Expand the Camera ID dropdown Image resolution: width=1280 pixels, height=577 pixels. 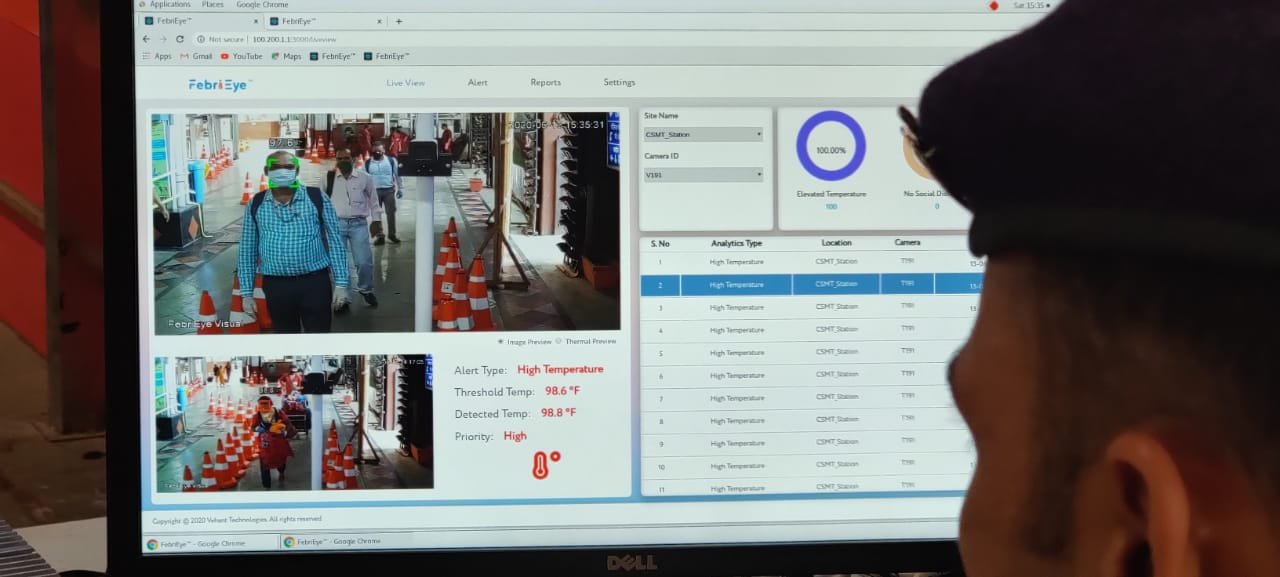(703, 175)
